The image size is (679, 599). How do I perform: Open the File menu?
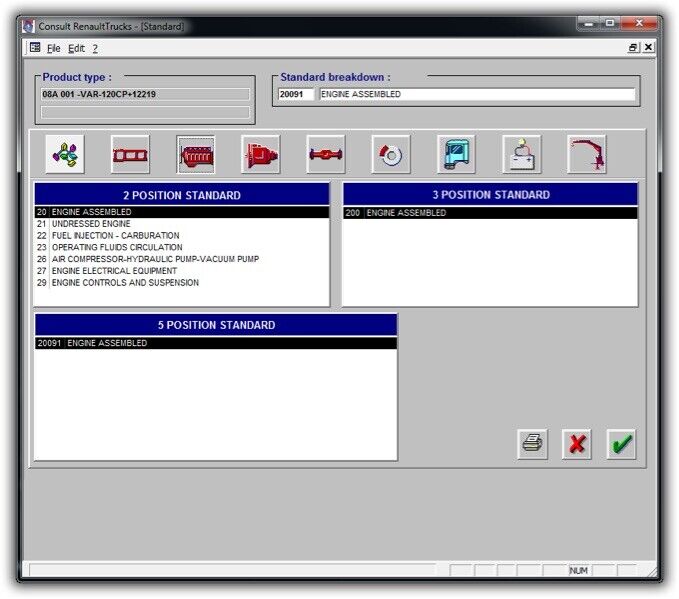(x=54, y=48)
